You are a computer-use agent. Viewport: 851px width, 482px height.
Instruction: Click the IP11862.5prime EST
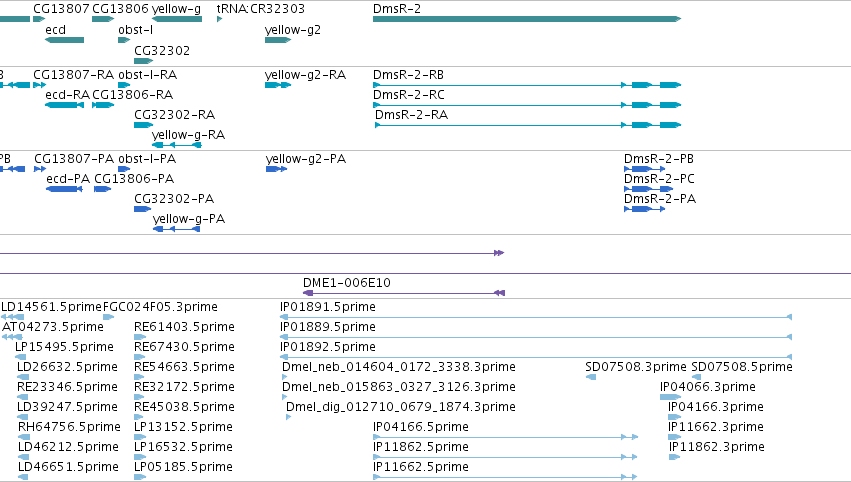tap(505, 457)
